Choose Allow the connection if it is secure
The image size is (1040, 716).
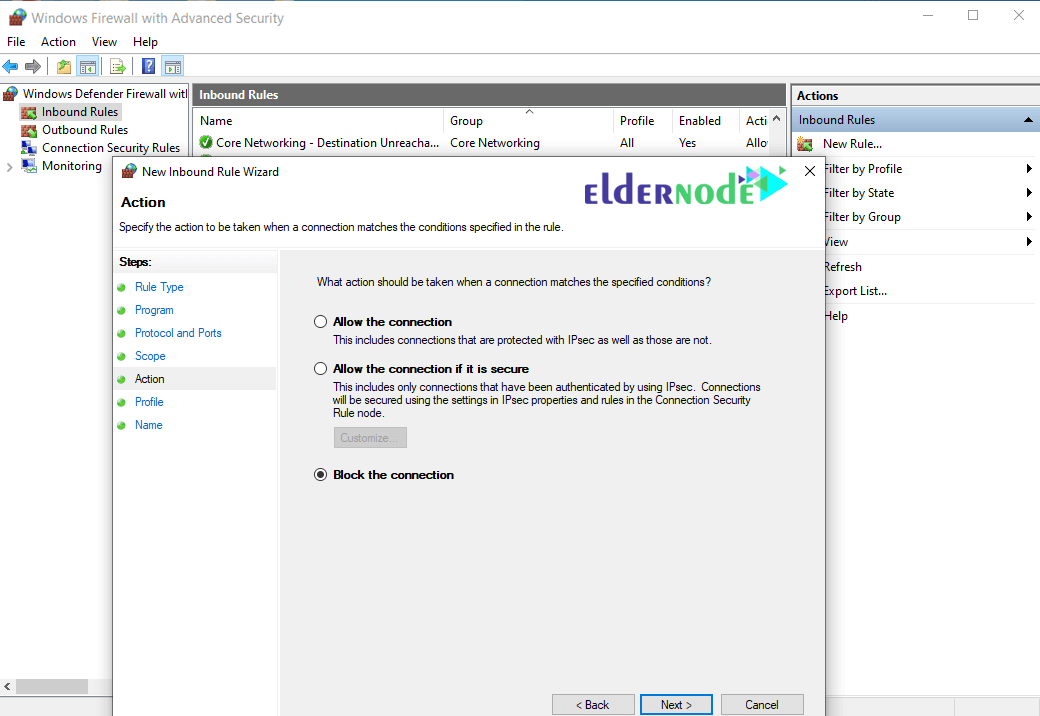(x=321, y=368)
